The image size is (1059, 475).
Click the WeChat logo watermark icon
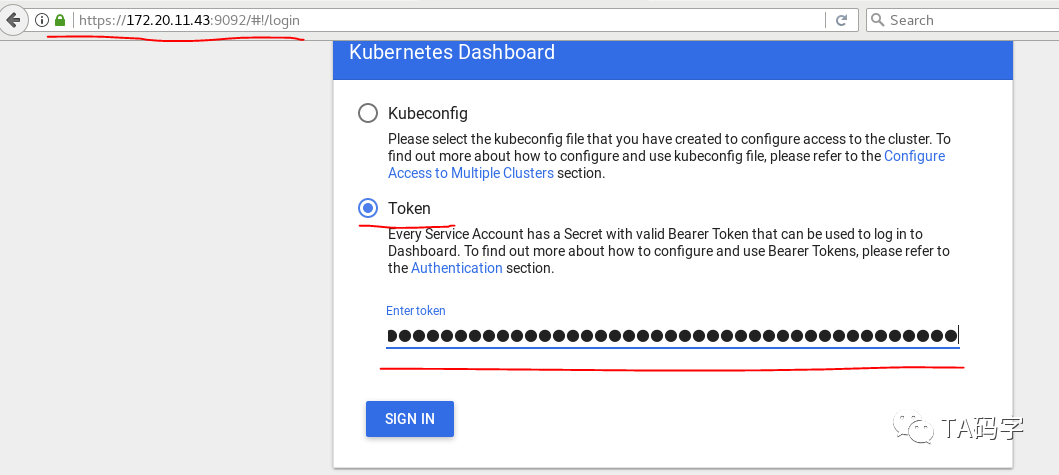(x=917, y=429)
